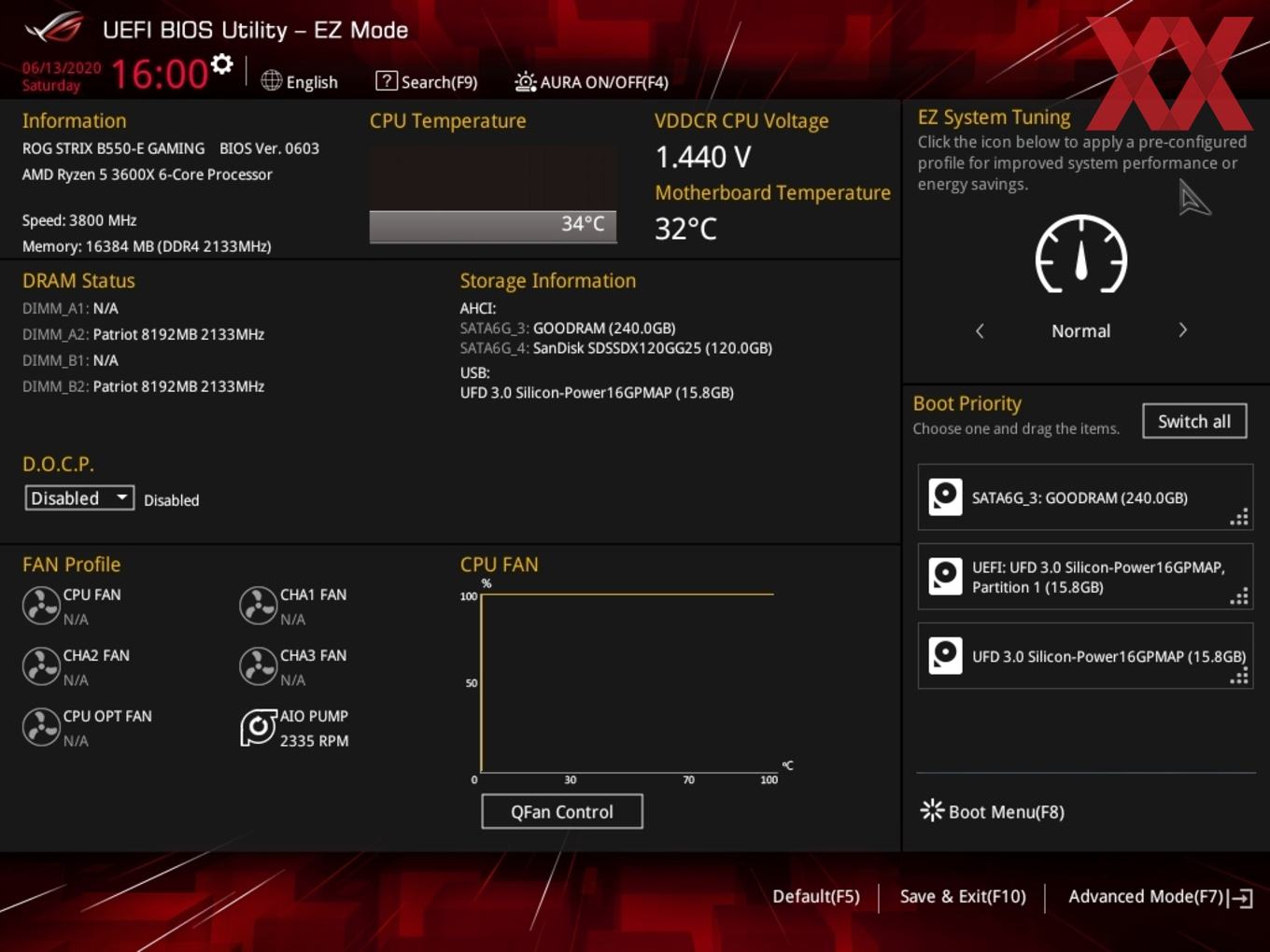The image size is (1270, 952).
Task: Click Memory: 16384 MB (DDR4 2133MHz) text
Action: [147, 246]
